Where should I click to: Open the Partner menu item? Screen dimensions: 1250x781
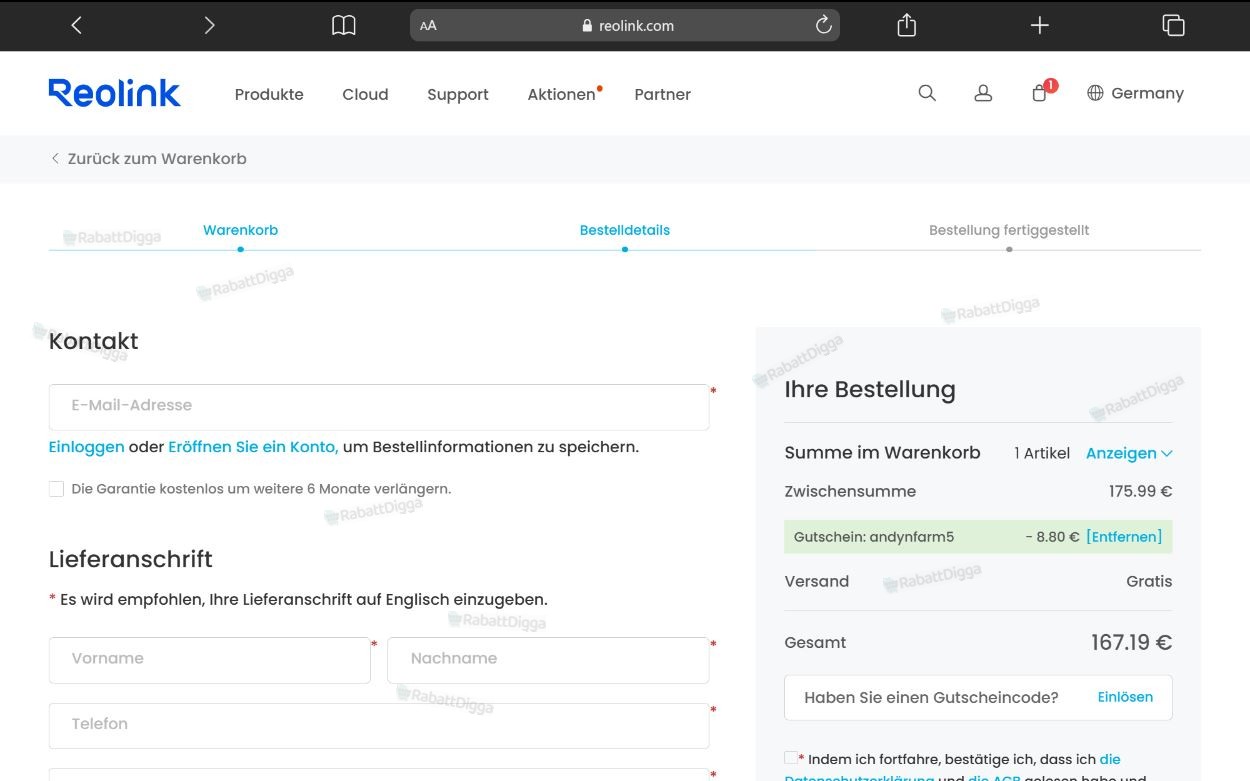(x=663, y=94)
